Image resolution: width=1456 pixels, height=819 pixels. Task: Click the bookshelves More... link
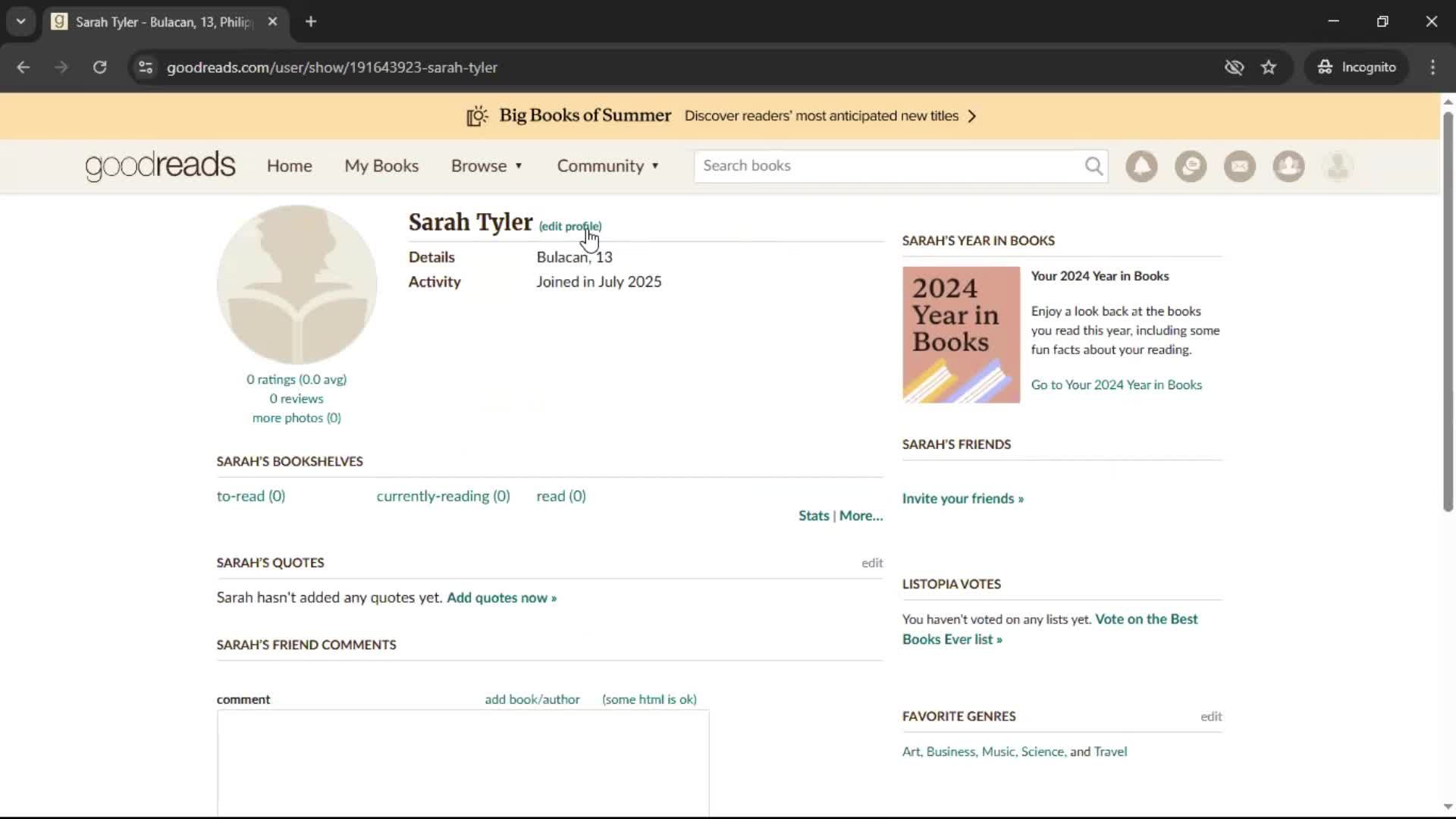point(861,516)
